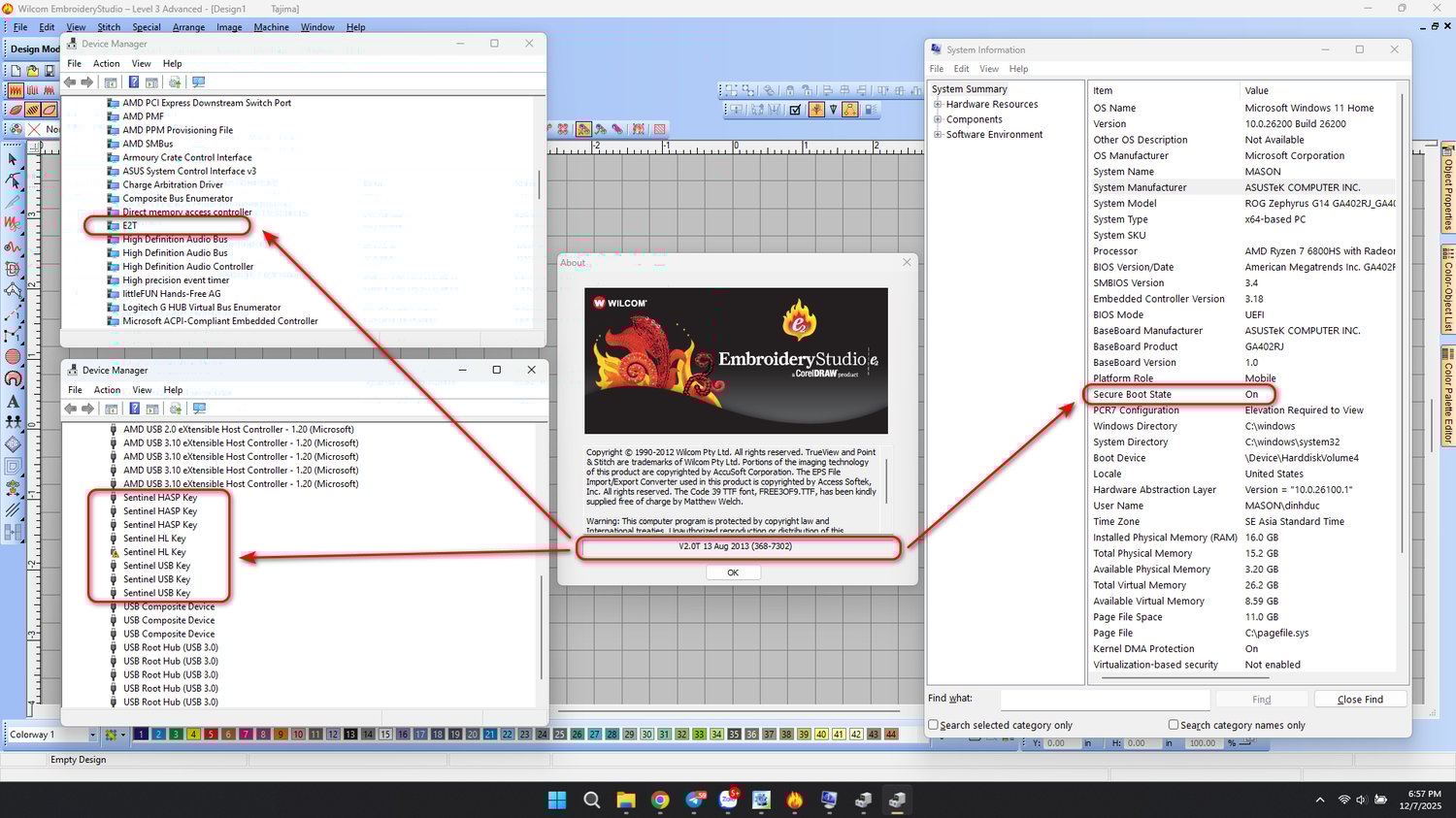The width and height of the screenshot is (1456, 818).
Task: Enable 'Search category names only' checkbox
Action: pyautogui.click(x=1174, y=725)
